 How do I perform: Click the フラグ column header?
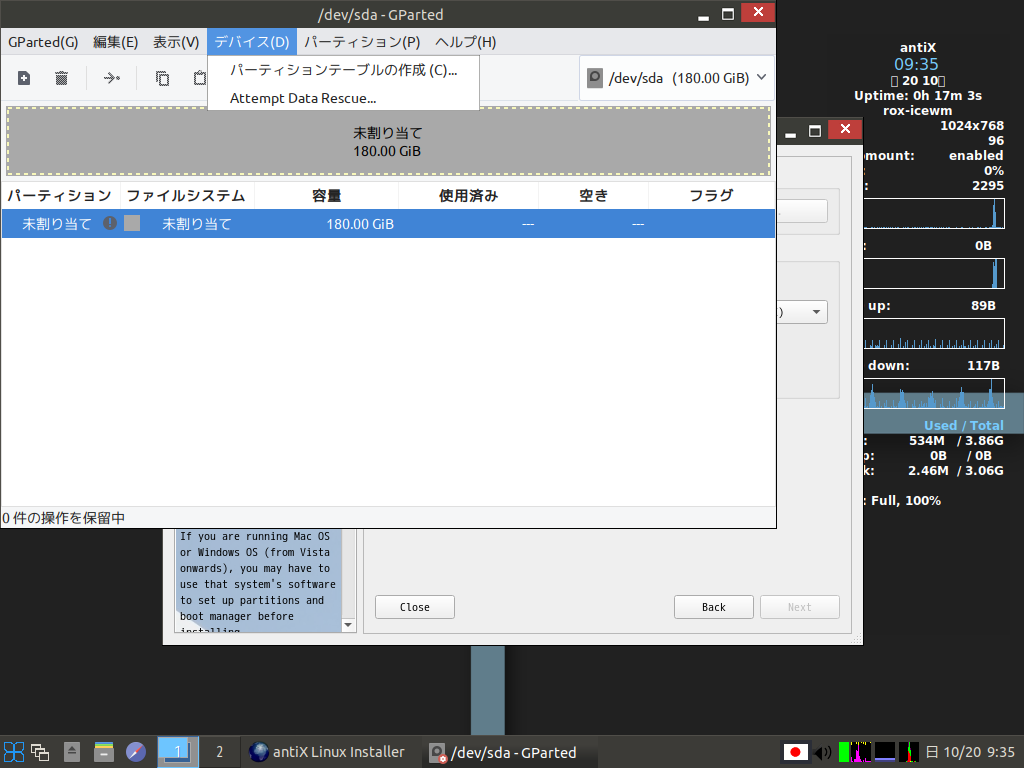[x=712, y=195]
